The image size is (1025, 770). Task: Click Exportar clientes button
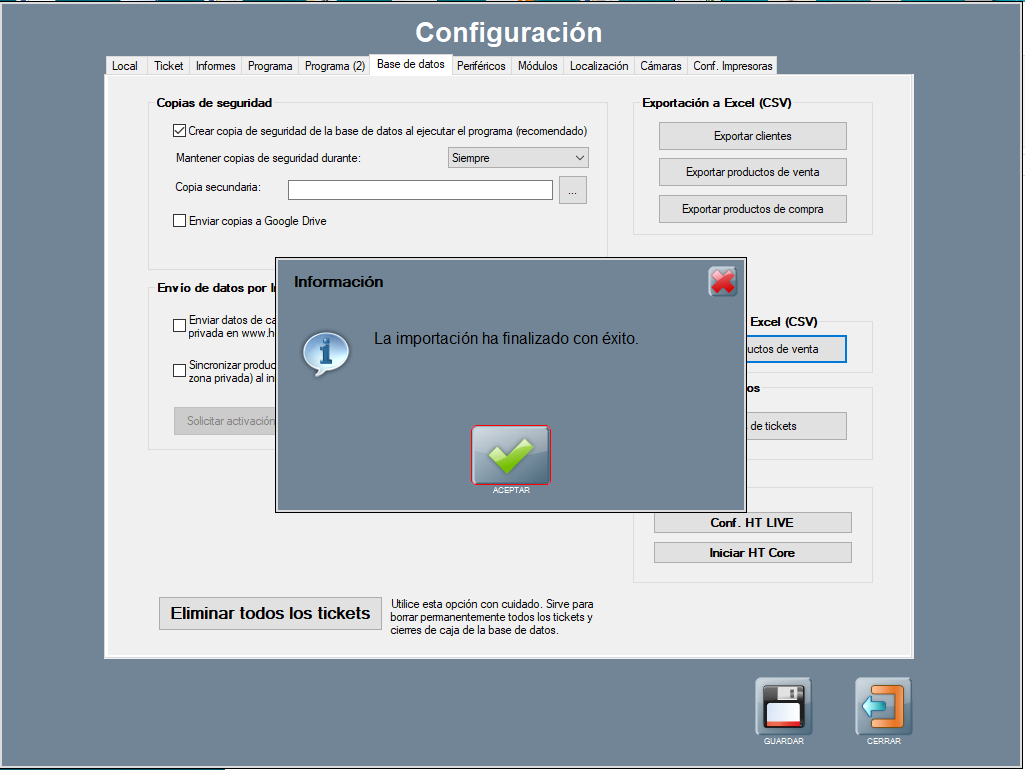click(x=752, y=136)
